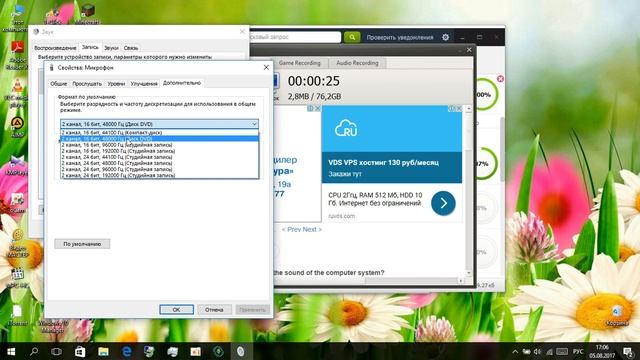Launch Microsoft Store from the taskbar

click(80, 351)
